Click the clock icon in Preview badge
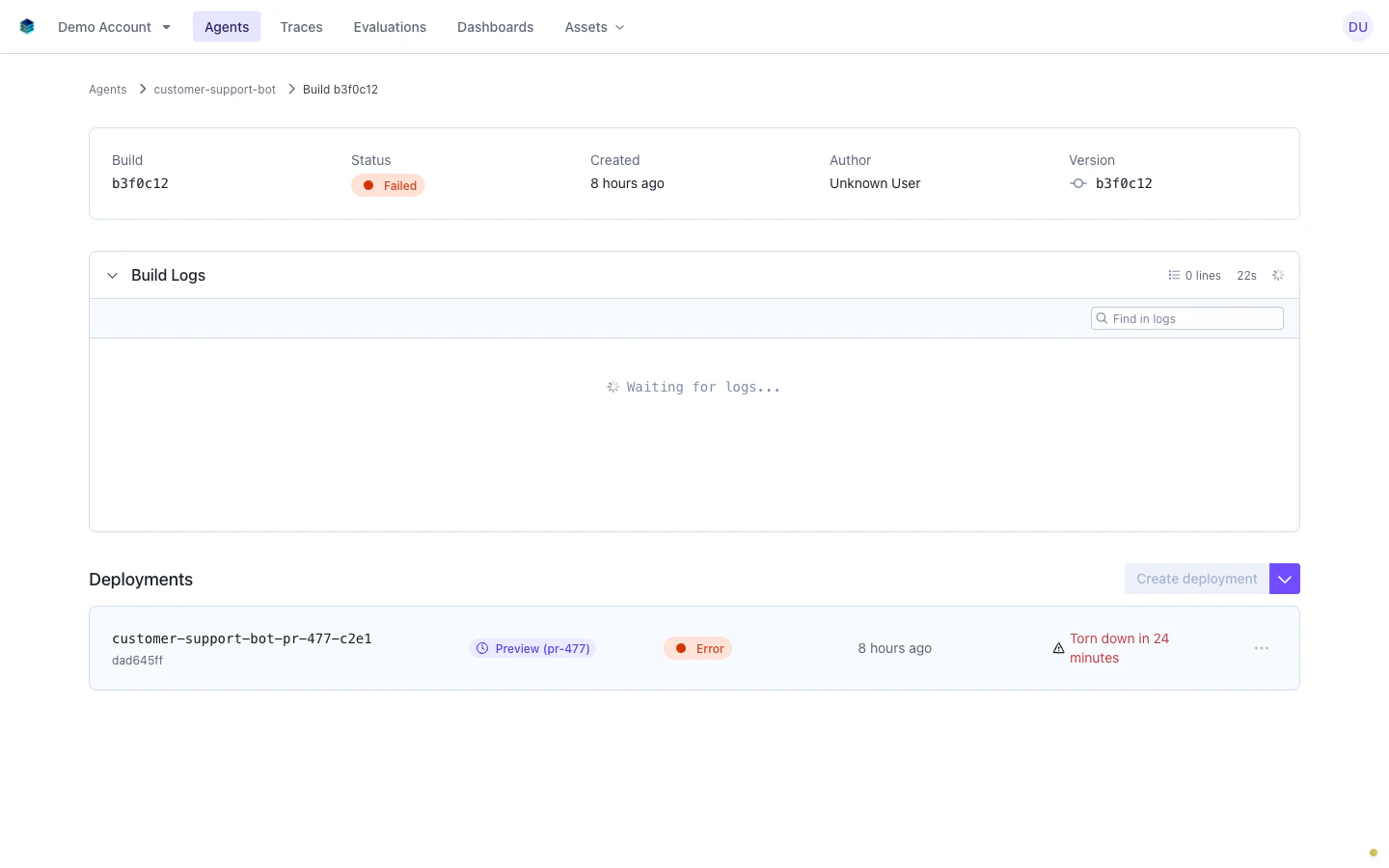The width and height of the screenshot is (1389, 868). click(482, 648)
